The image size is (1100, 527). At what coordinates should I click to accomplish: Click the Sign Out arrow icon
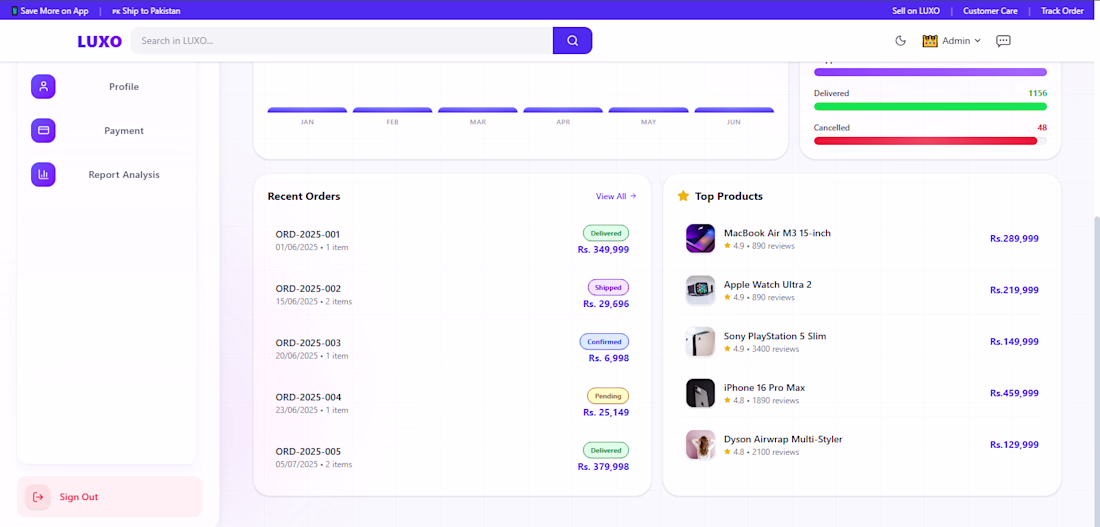[38, 497]
